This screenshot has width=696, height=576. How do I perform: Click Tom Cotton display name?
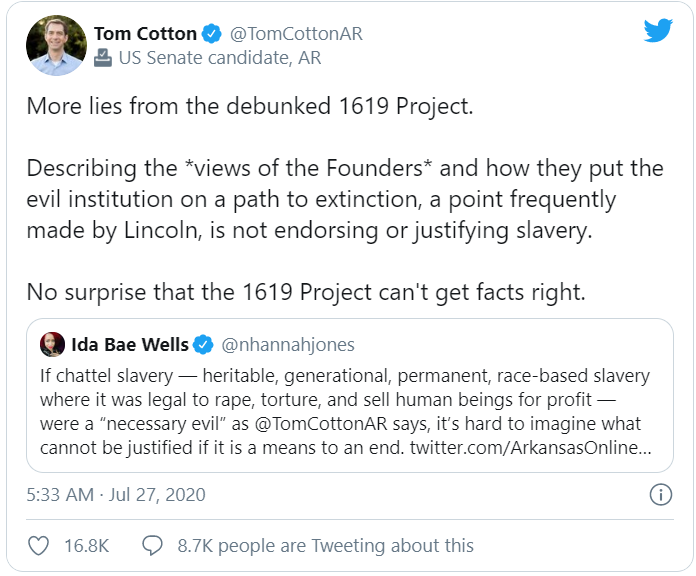point(145,34)
